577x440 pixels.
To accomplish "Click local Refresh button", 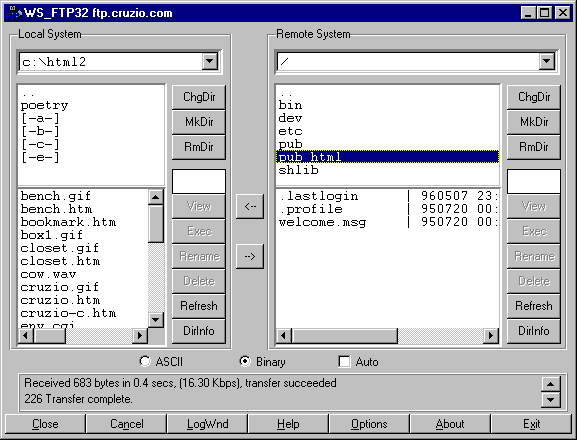I will point(199,306).
